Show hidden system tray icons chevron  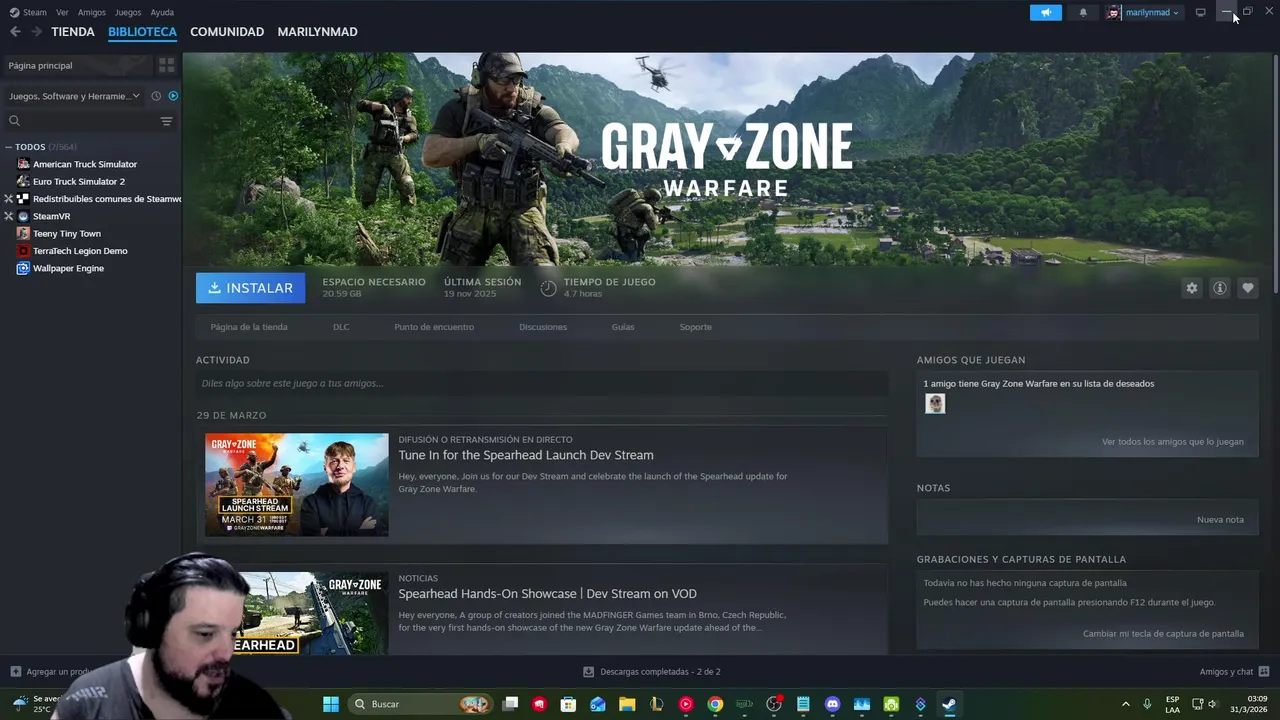[x=1125, y=704]
